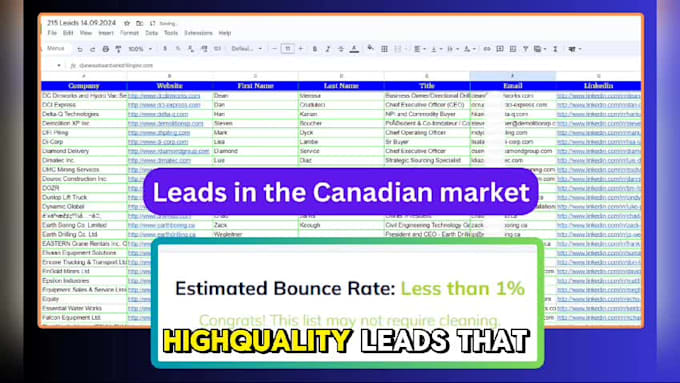Open the Borders tool
680x383 pixels.
pyautogui.click(x=384, y=49)
